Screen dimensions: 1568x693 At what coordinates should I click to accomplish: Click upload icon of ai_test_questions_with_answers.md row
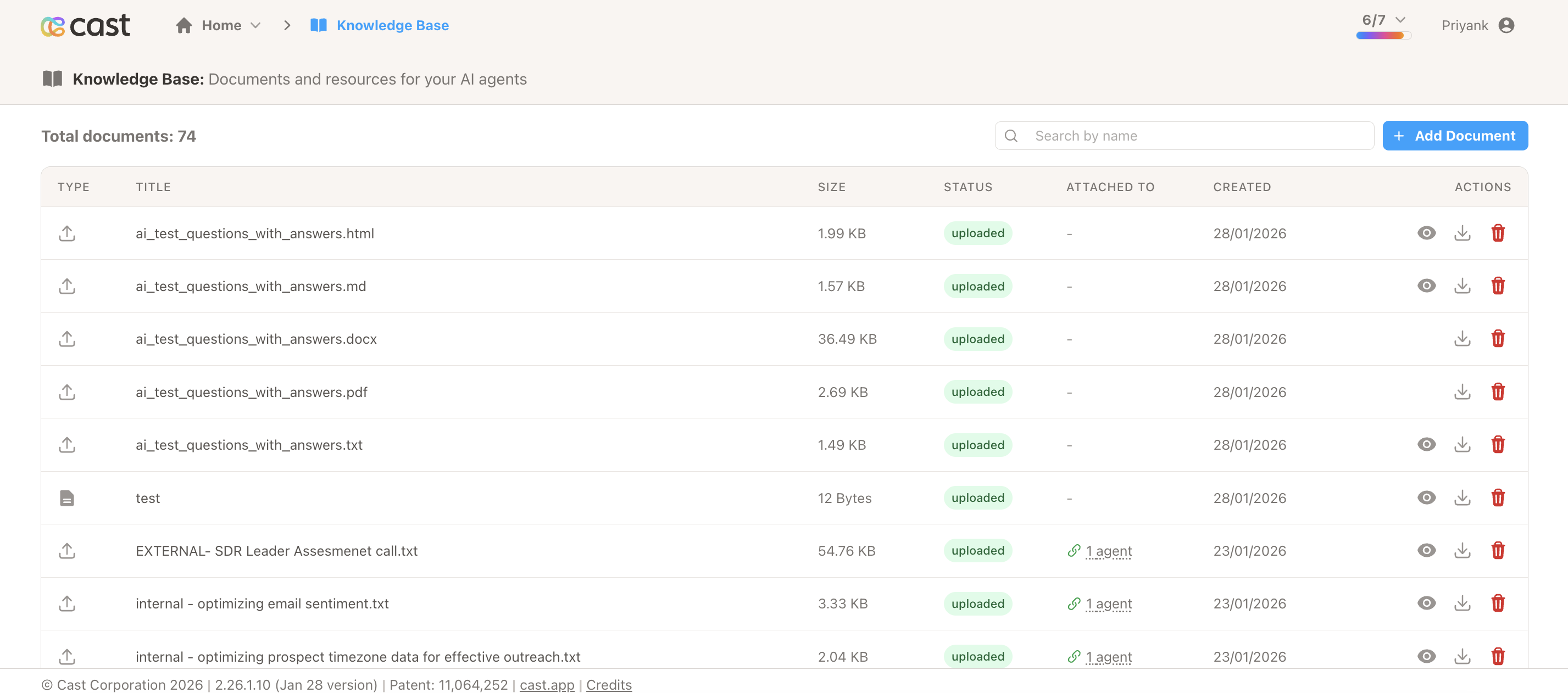pos(67,286)
